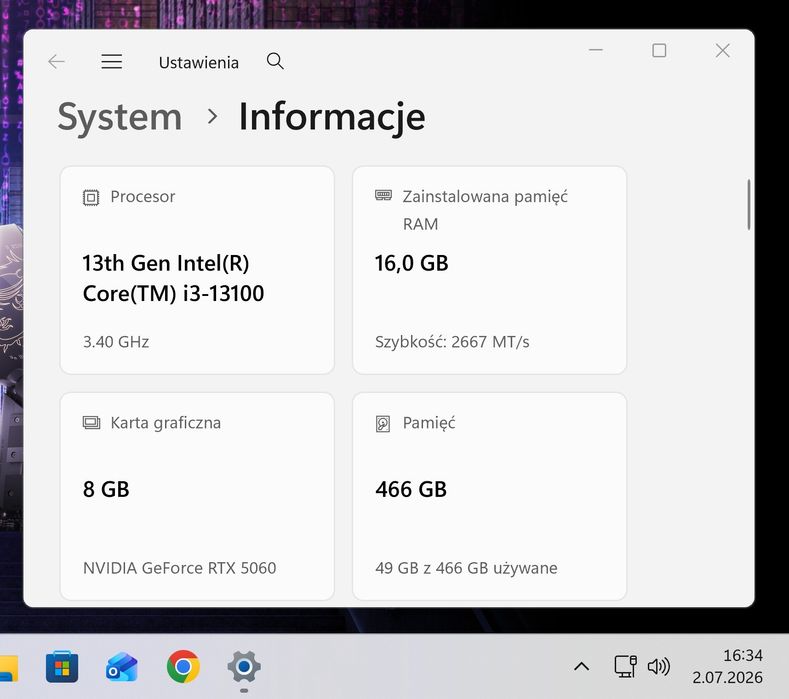Open the Karta graficzna card
The image size is (789, 699).
197,496
